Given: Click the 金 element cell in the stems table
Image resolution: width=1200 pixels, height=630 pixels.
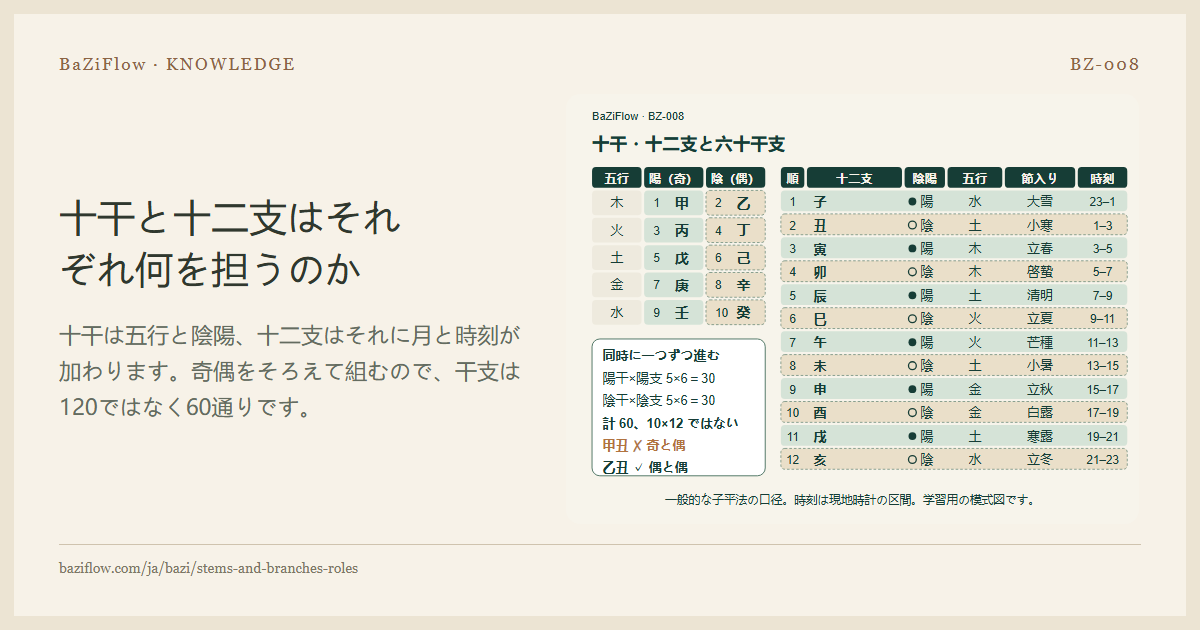Looking at the screenshot, I should coord(616,285).
